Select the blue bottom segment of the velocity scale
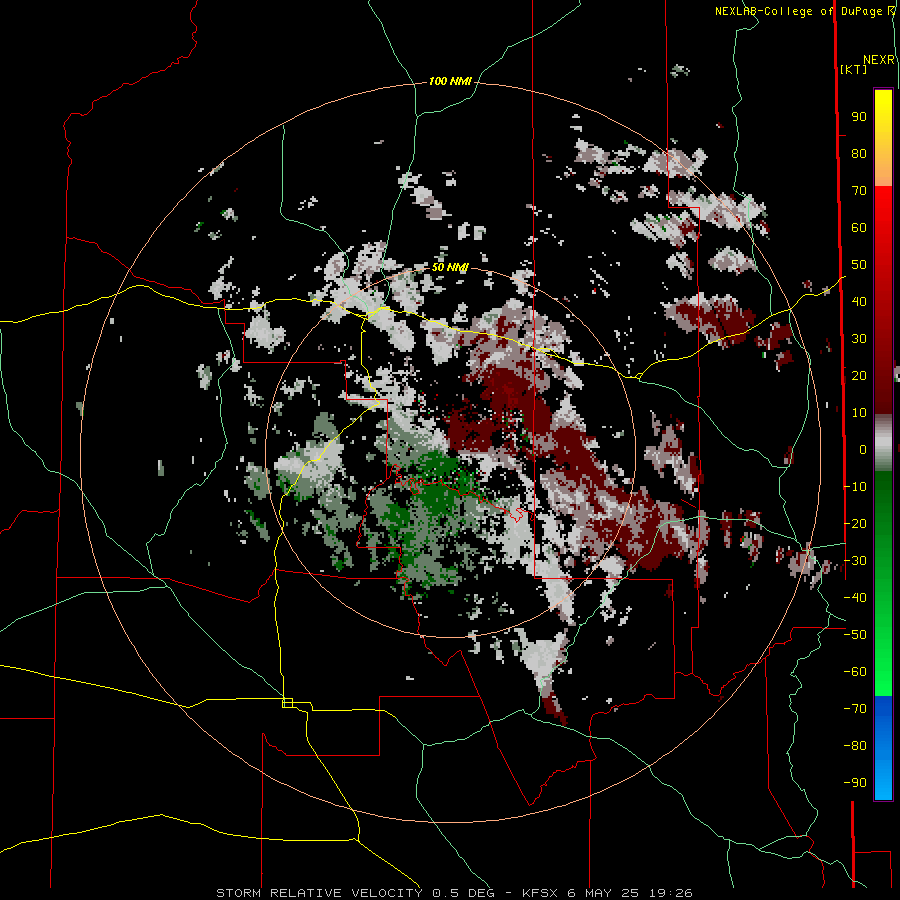900x900 pixels. coord(883,747)
